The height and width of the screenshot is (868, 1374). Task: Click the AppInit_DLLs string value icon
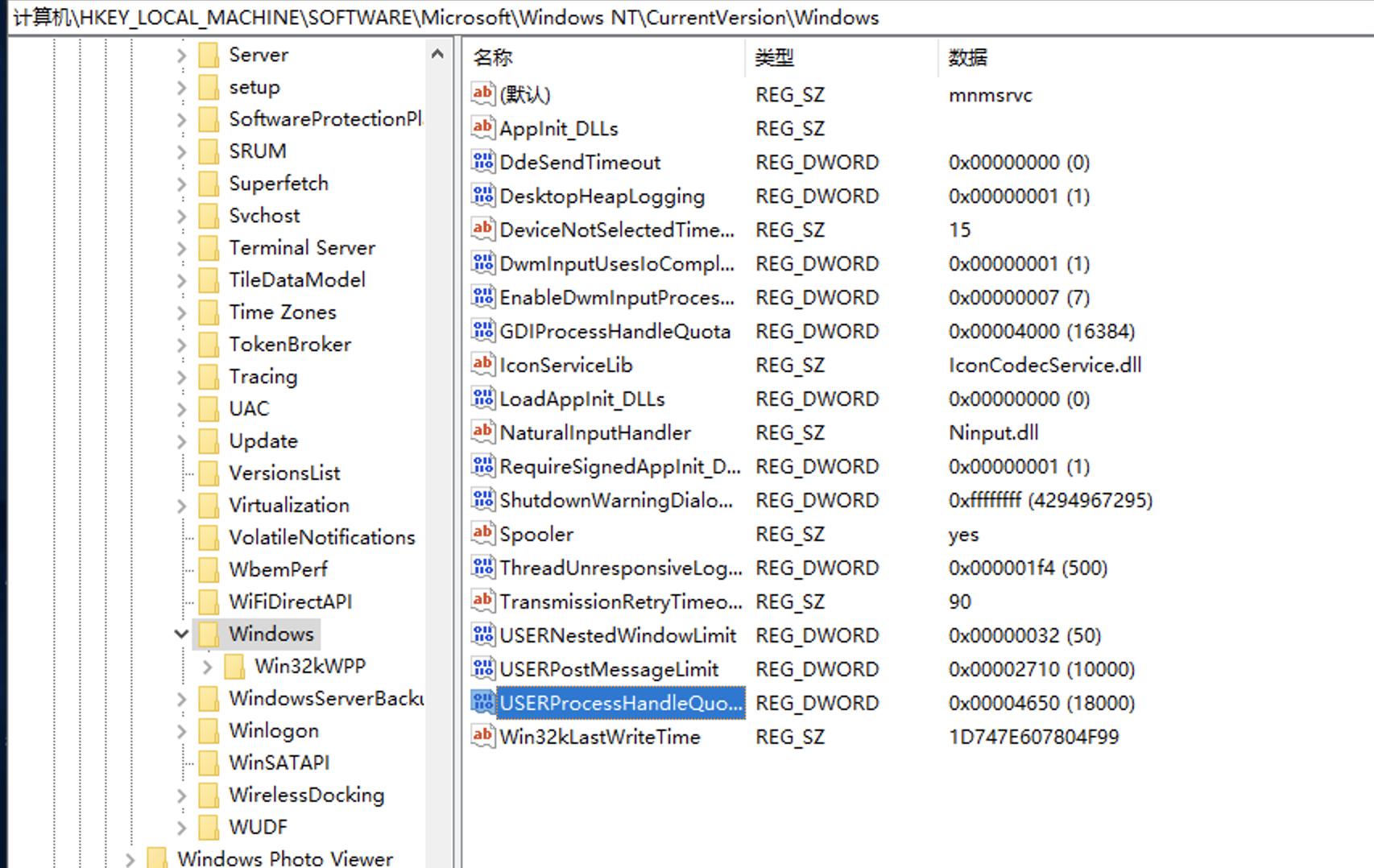click(482, 127)
